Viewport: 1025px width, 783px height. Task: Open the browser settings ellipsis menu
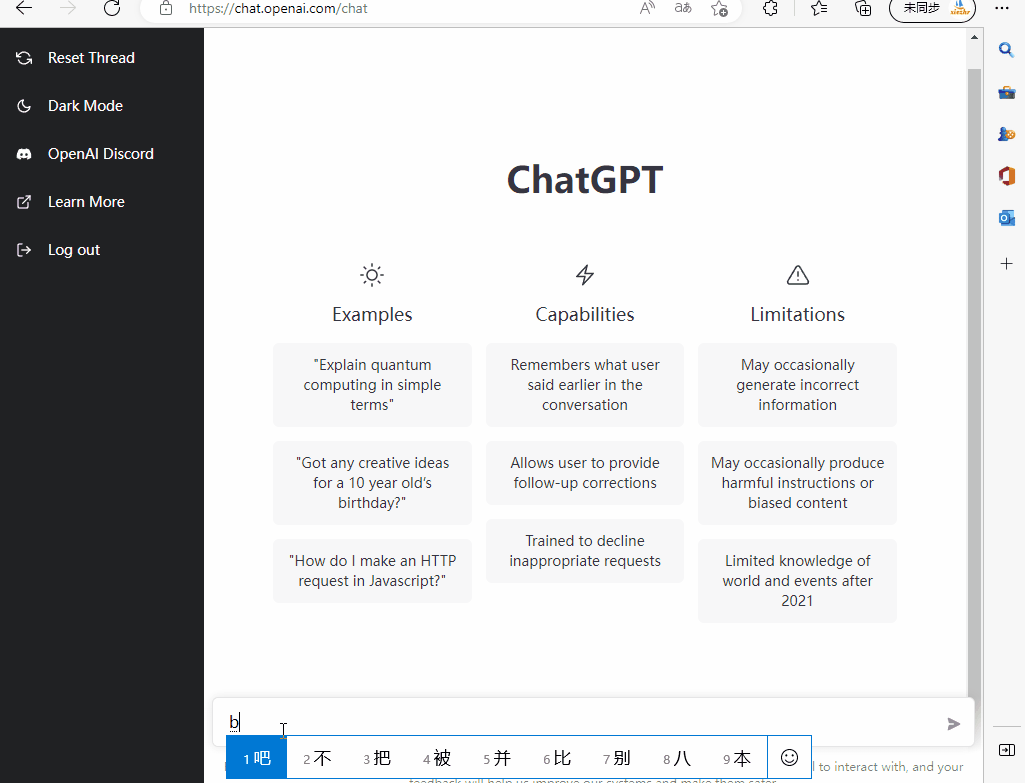(1001, 8)
